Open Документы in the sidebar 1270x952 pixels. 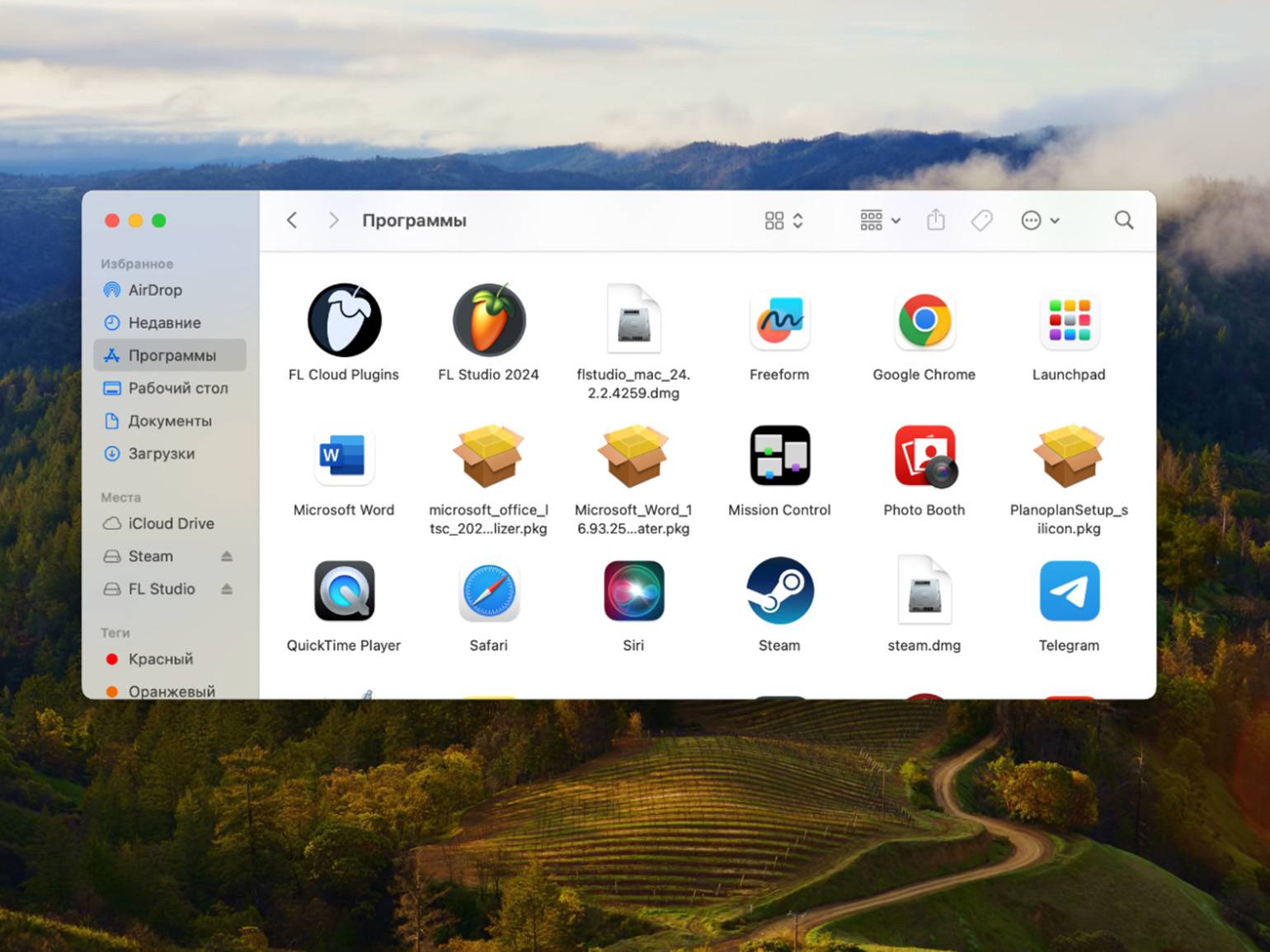point(170,421)
